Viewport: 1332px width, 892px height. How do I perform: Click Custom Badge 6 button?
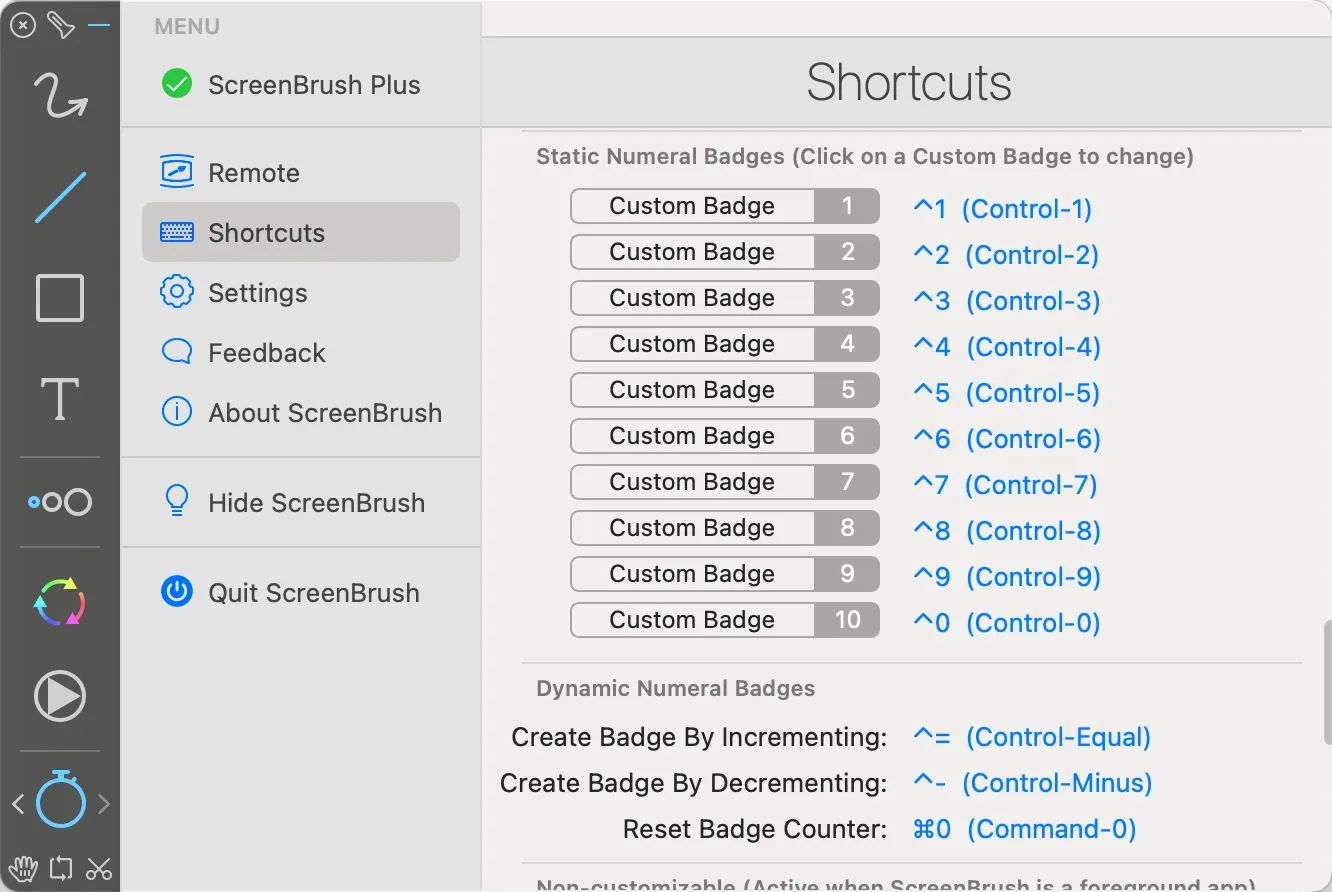(725, 437)
